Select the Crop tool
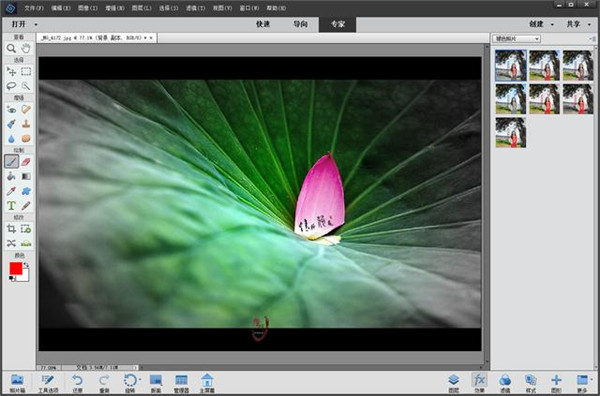Screen dimensions: 600x396 (11, 229)
